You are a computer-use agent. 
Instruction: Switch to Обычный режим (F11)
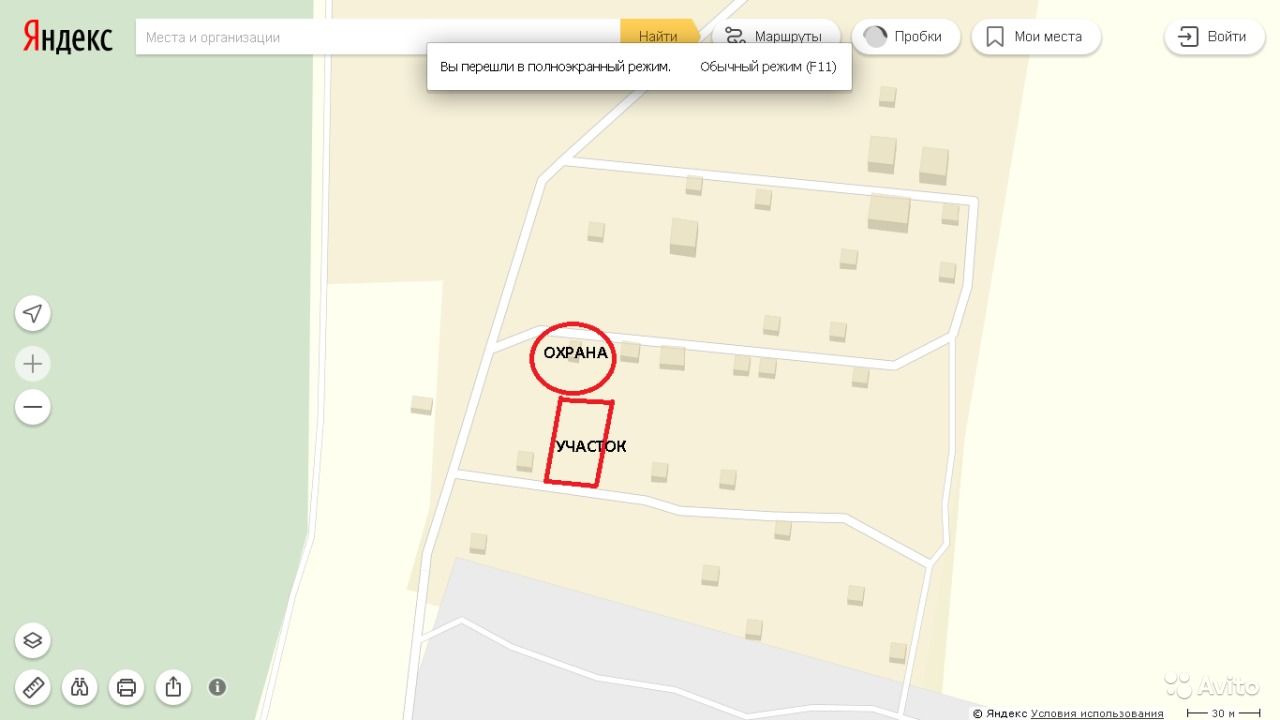point(768,67)
